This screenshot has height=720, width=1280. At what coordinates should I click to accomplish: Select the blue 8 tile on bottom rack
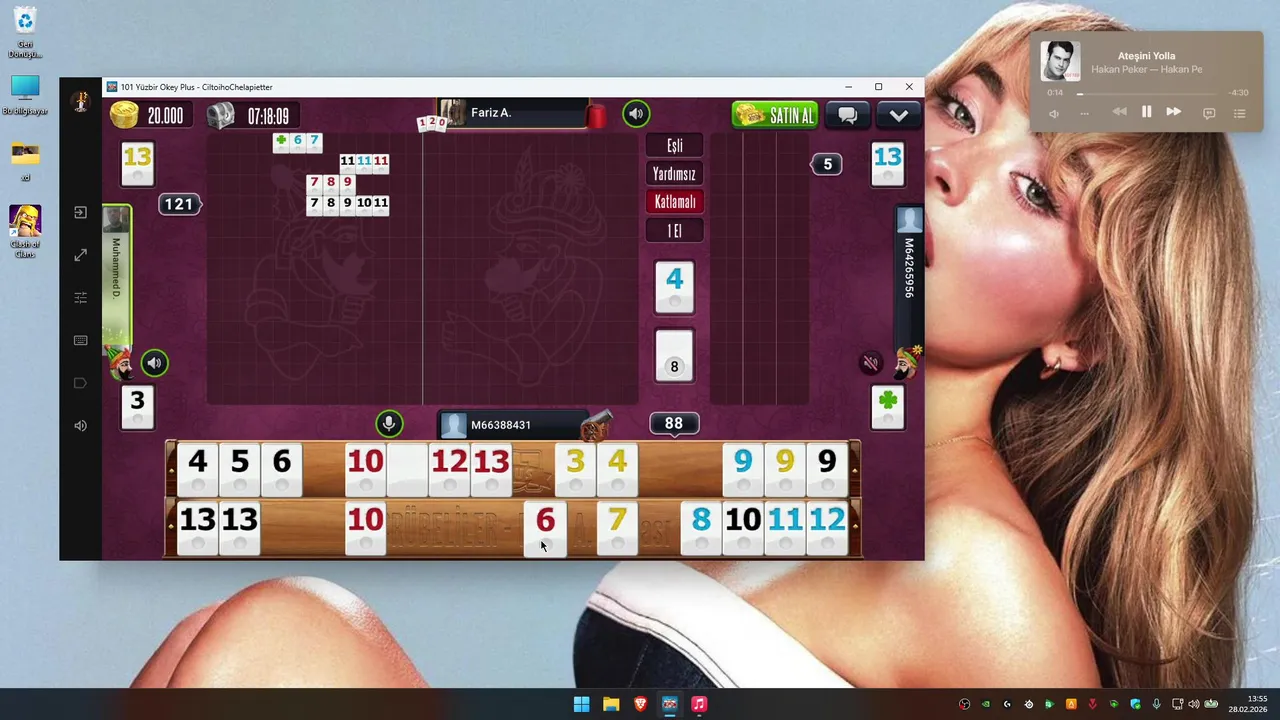pyautogui.click(x=701, y=528)
